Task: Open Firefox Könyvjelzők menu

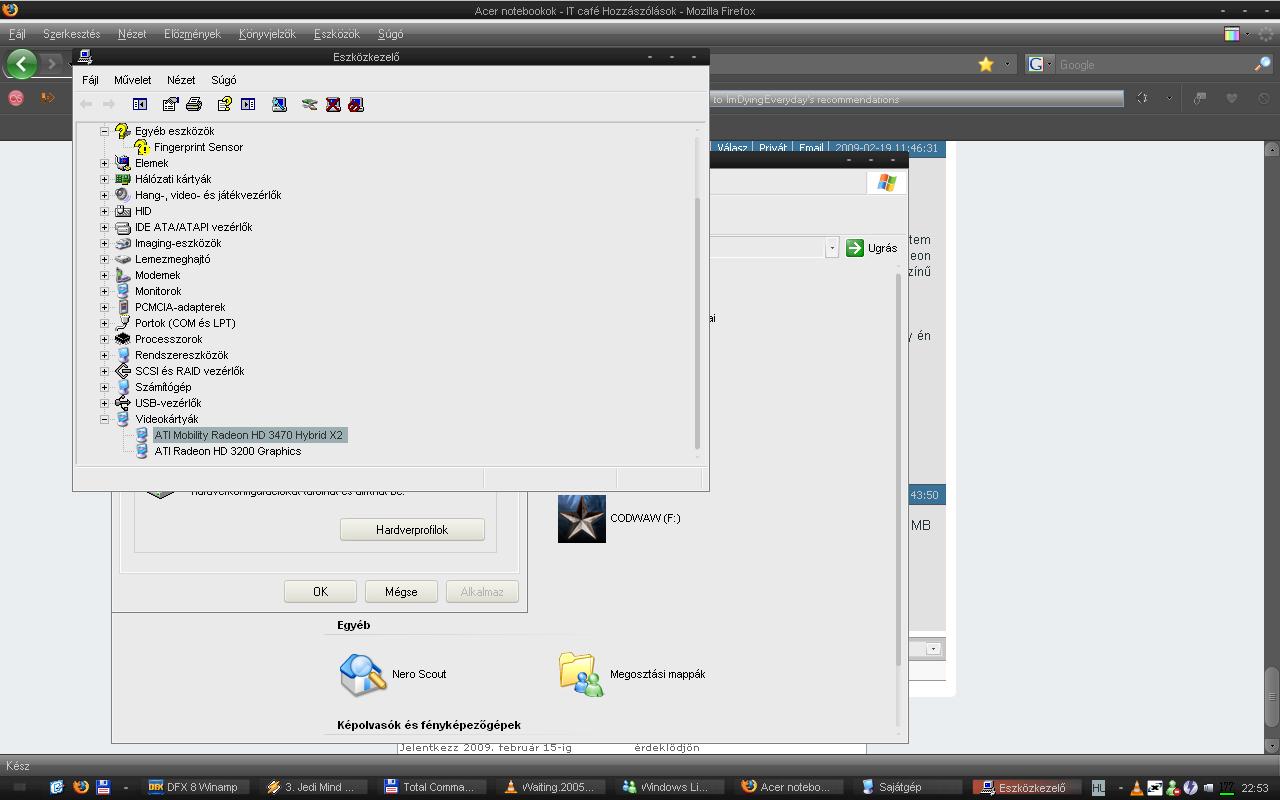Action: tap(267, 34)
